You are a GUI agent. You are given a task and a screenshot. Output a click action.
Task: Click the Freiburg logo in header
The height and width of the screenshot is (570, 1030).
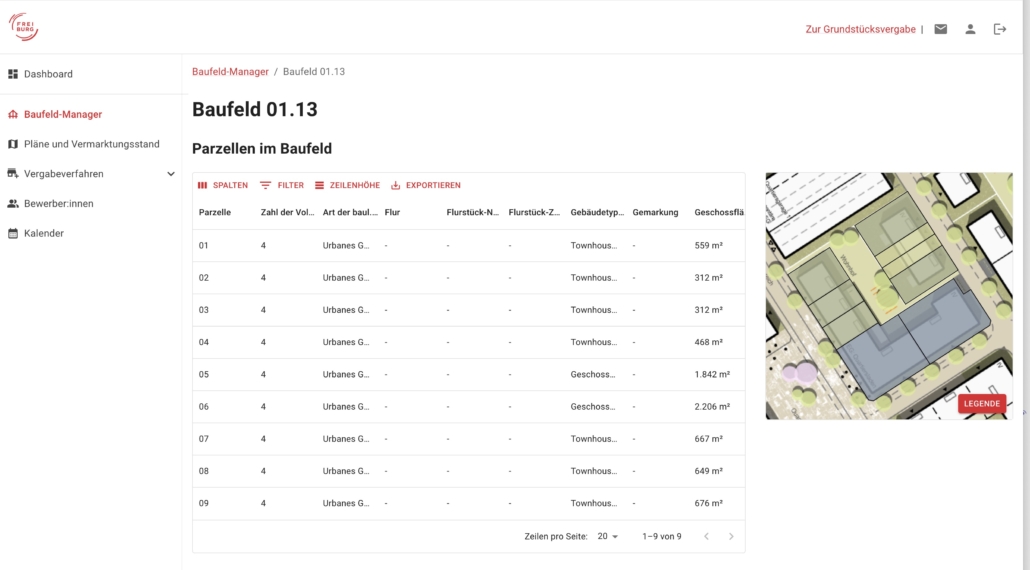pyautogui.click(x=23, y=27)
